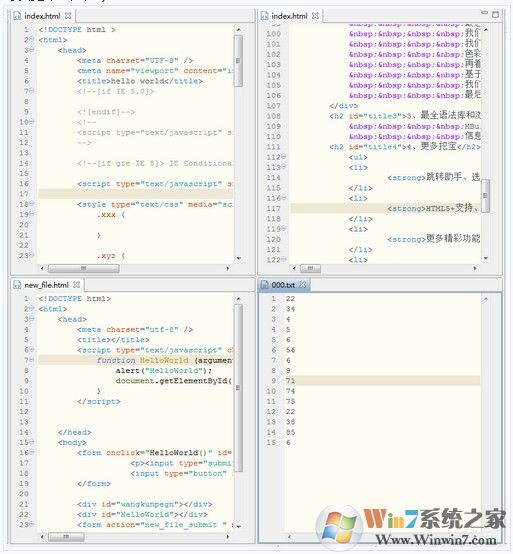Click the right scroll arrow under left index.html pane

pos(228,269)
